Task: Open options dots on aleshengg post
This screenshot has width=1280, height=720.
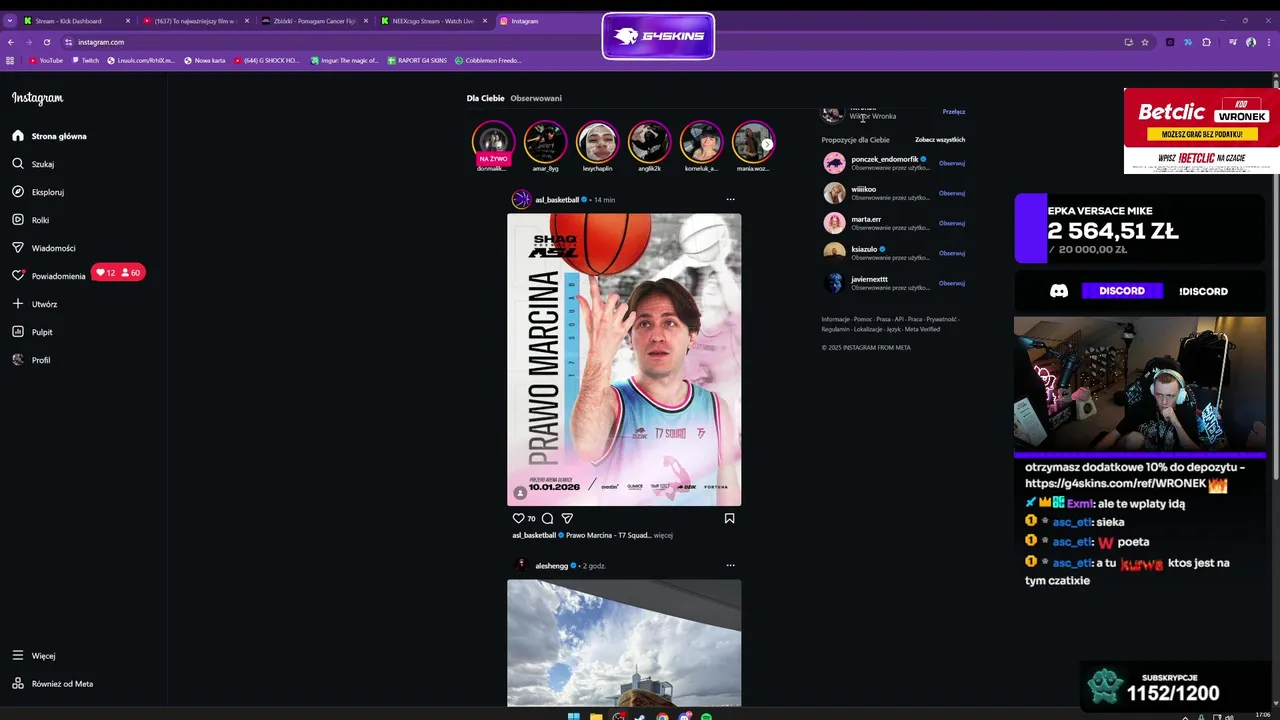Action: pos(730,566)
